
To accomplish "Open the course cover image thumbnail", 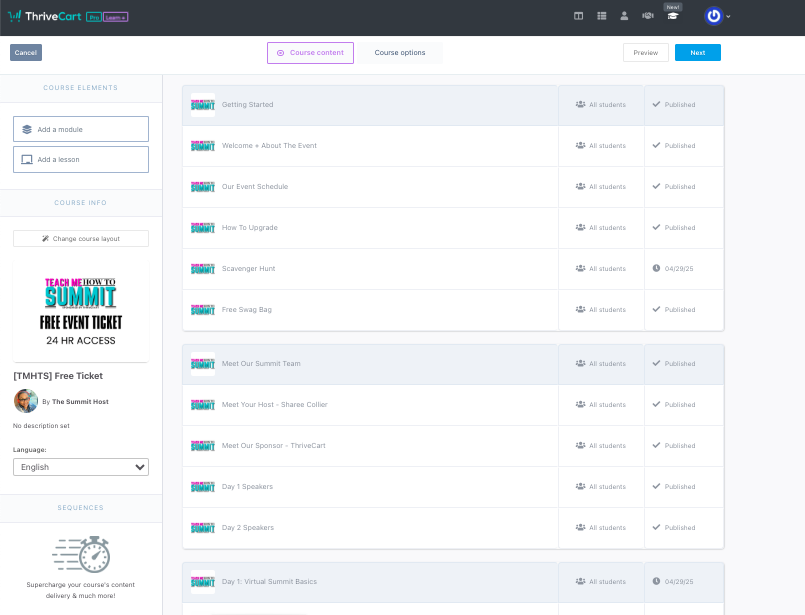I will 81,310.
